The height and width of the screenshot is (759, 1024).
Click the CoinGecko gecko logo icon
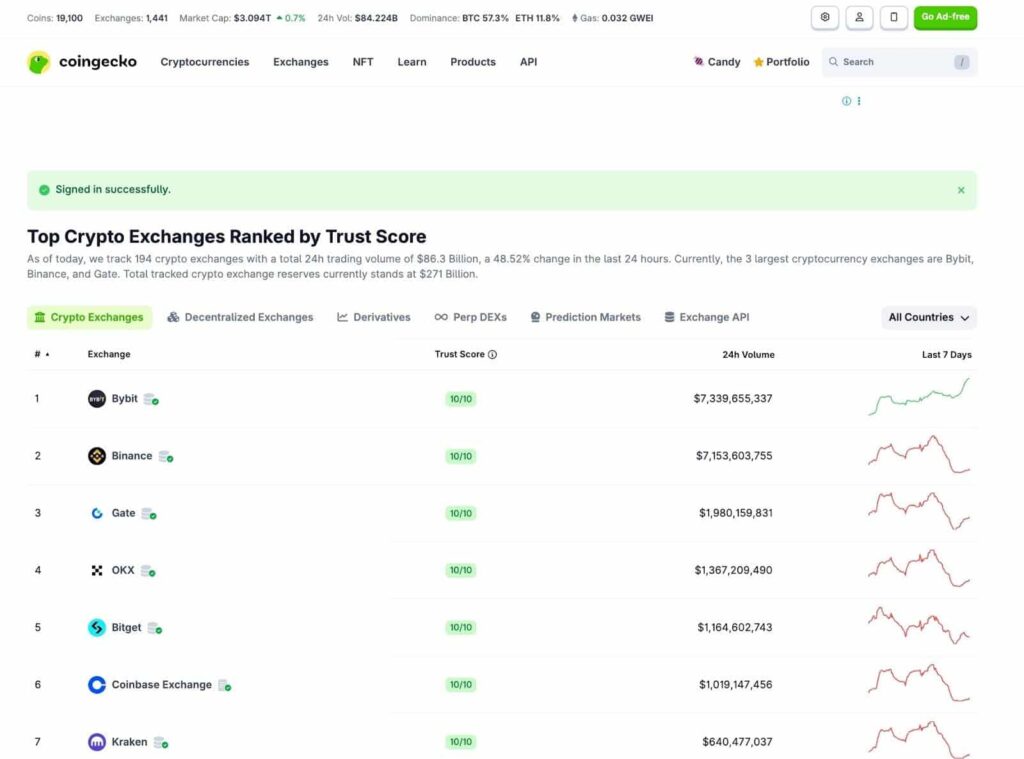click(x=40, y=61)
